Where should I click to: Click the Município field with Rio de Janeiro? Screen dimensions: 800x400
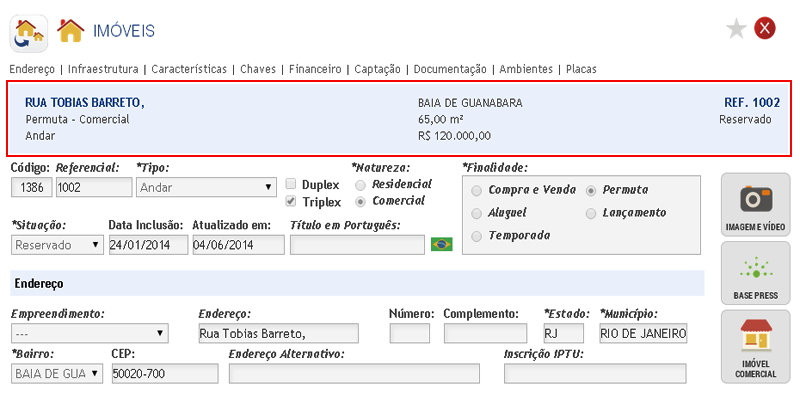tap(643, 333)
